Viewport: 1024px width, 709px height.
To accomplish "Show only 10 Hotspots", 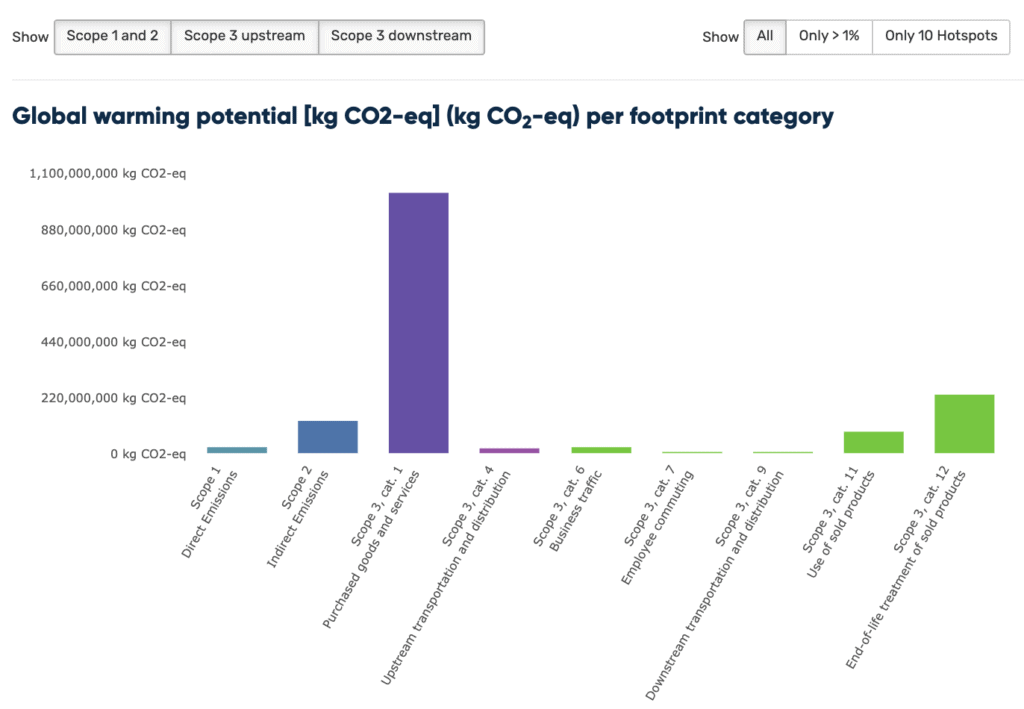I will [941, 36].
